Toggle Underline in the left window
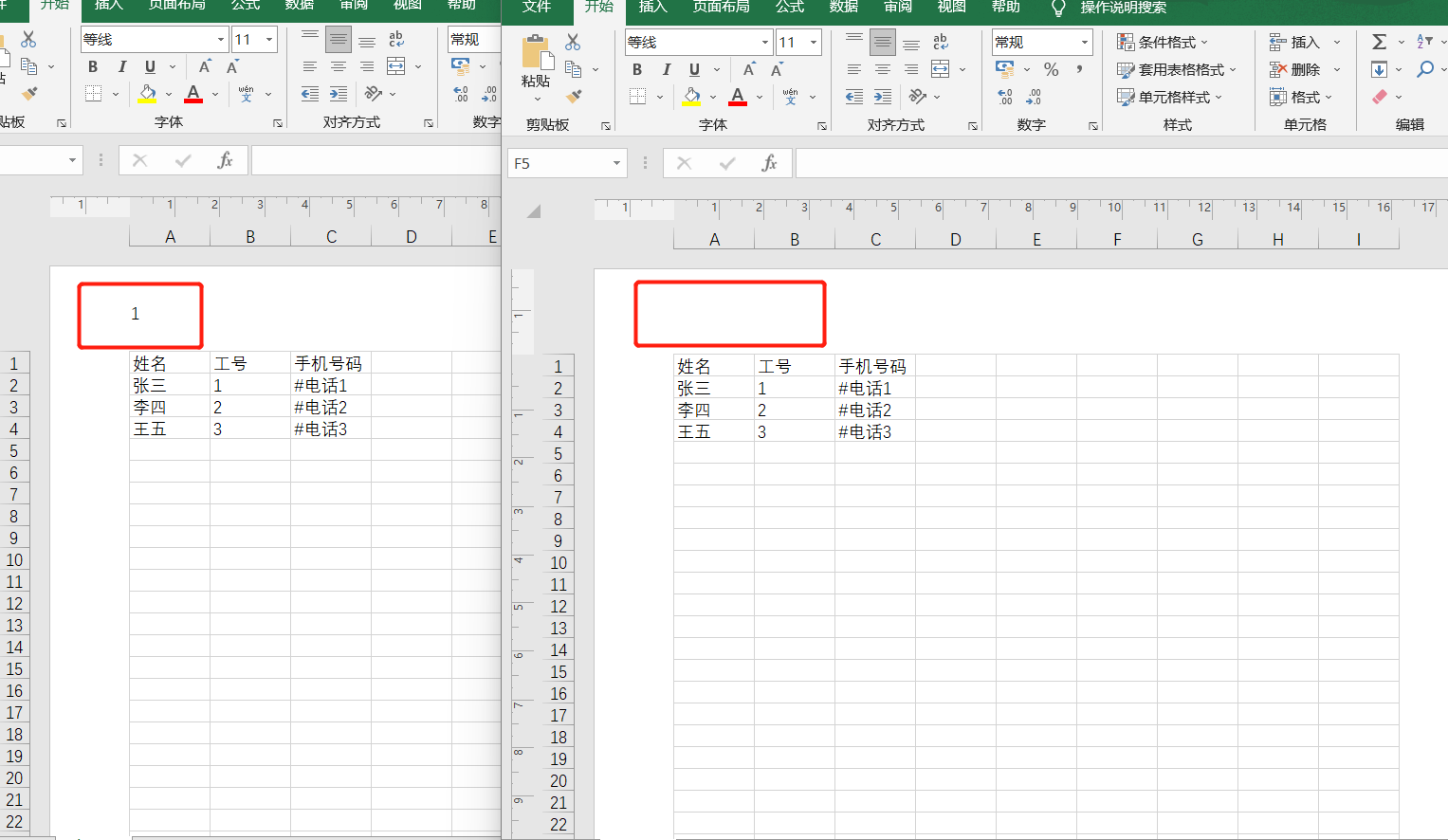The height and width of the screenshot is (840, 1448). (x=151, y=66)
